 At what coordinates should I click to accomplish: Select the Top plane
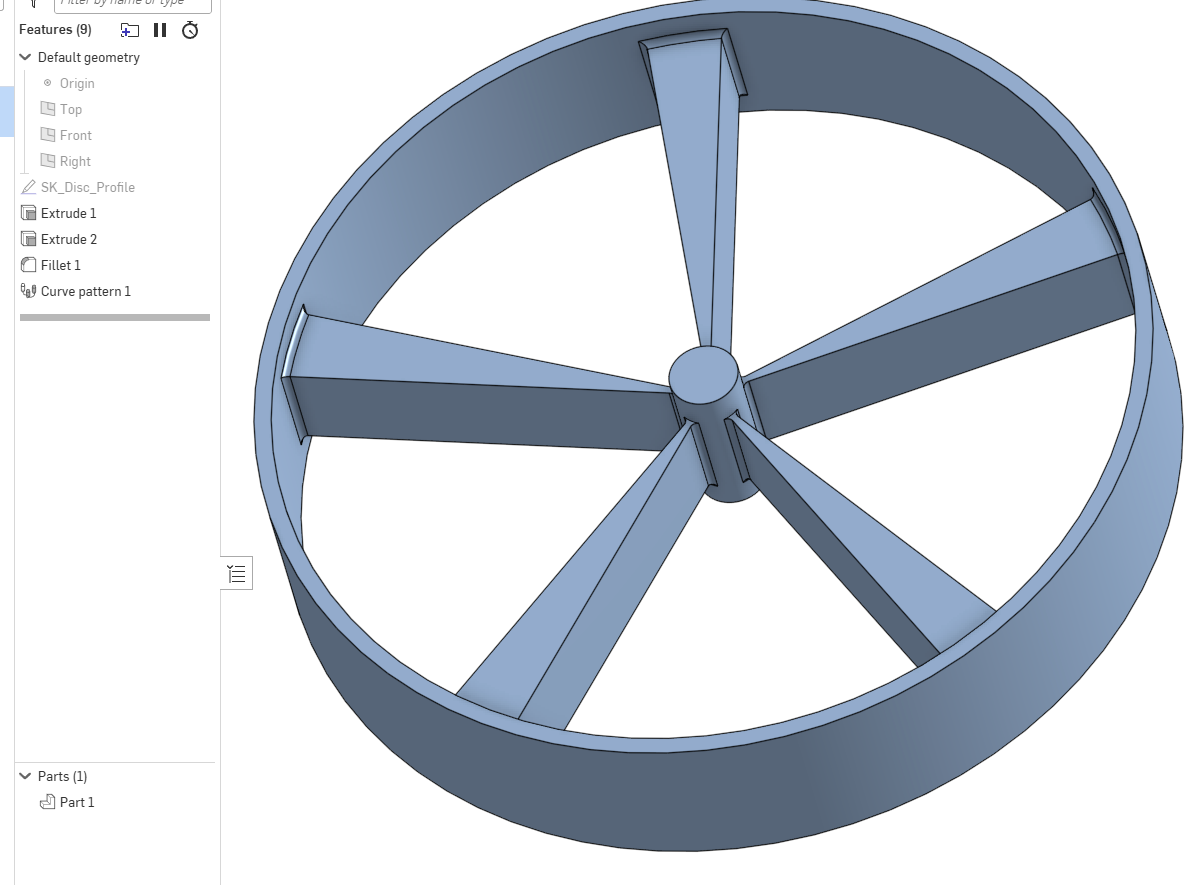tap(71, 109)
